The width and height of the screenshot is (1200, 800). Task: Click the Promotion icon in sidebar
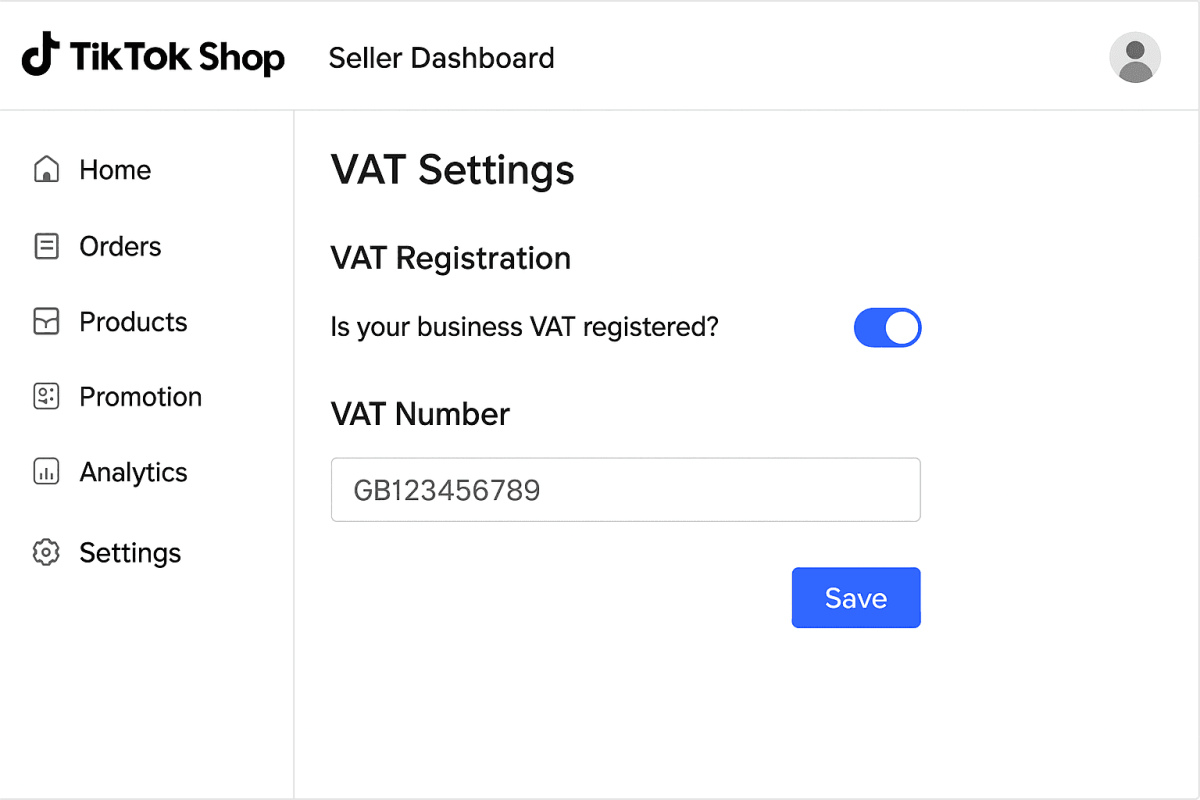pyautogui.click(x=46, y=397)
